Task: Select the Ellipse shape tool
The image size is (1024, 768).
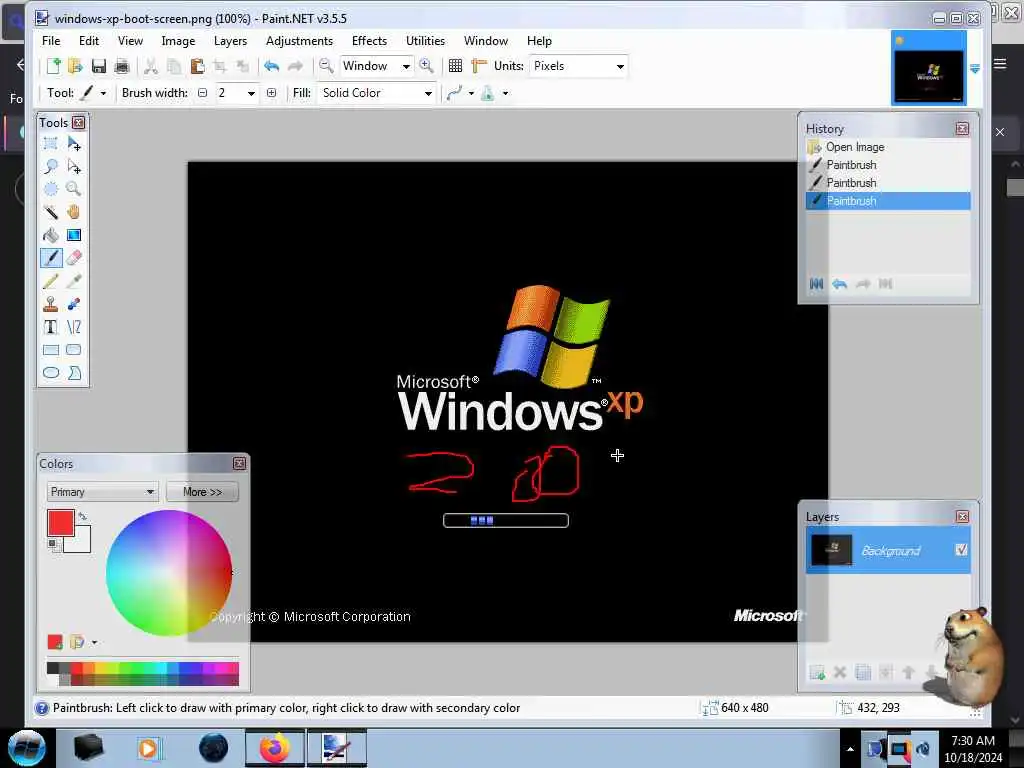Action: [50, 373]
